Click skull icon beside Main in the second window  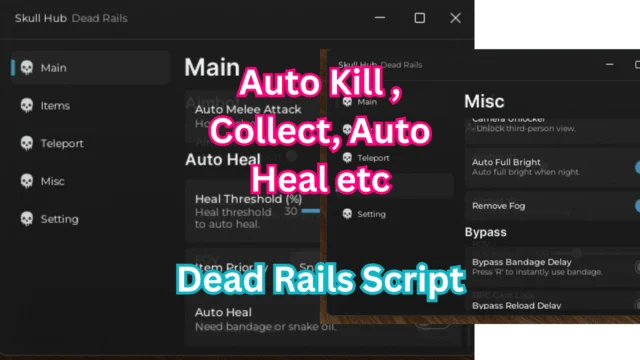point(347,102)
